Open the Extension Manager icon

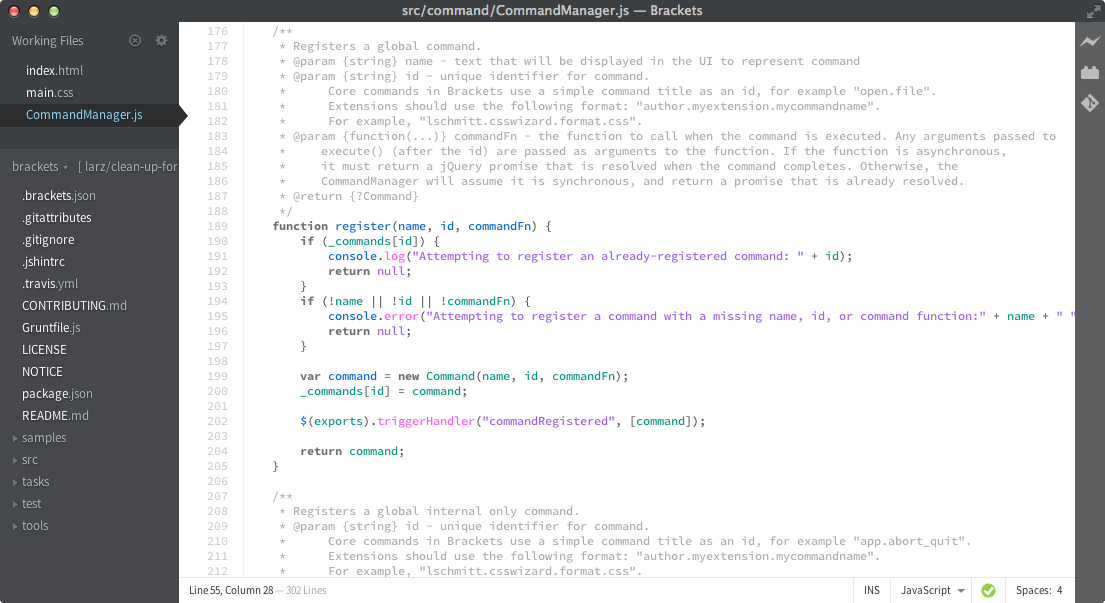pos(1089,72)
